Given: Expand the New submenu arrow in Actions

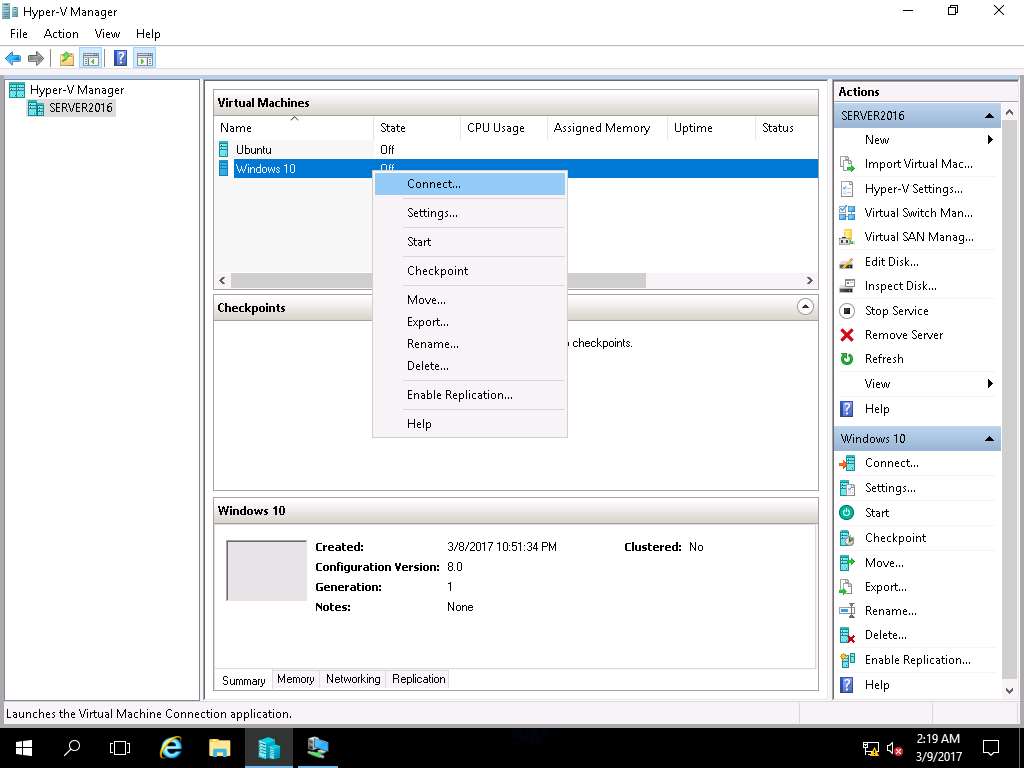Looking at the screenshot, I should click(x=990, y=140).
